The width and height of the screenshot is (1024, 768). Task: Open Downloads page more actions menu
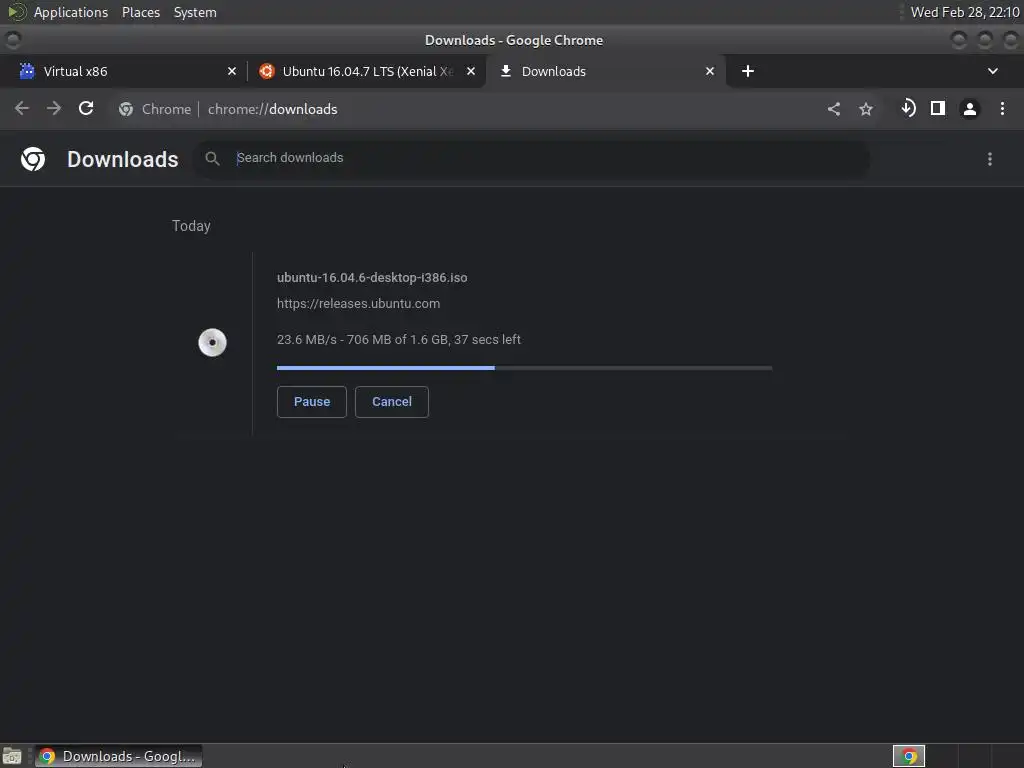click(990, 159)
